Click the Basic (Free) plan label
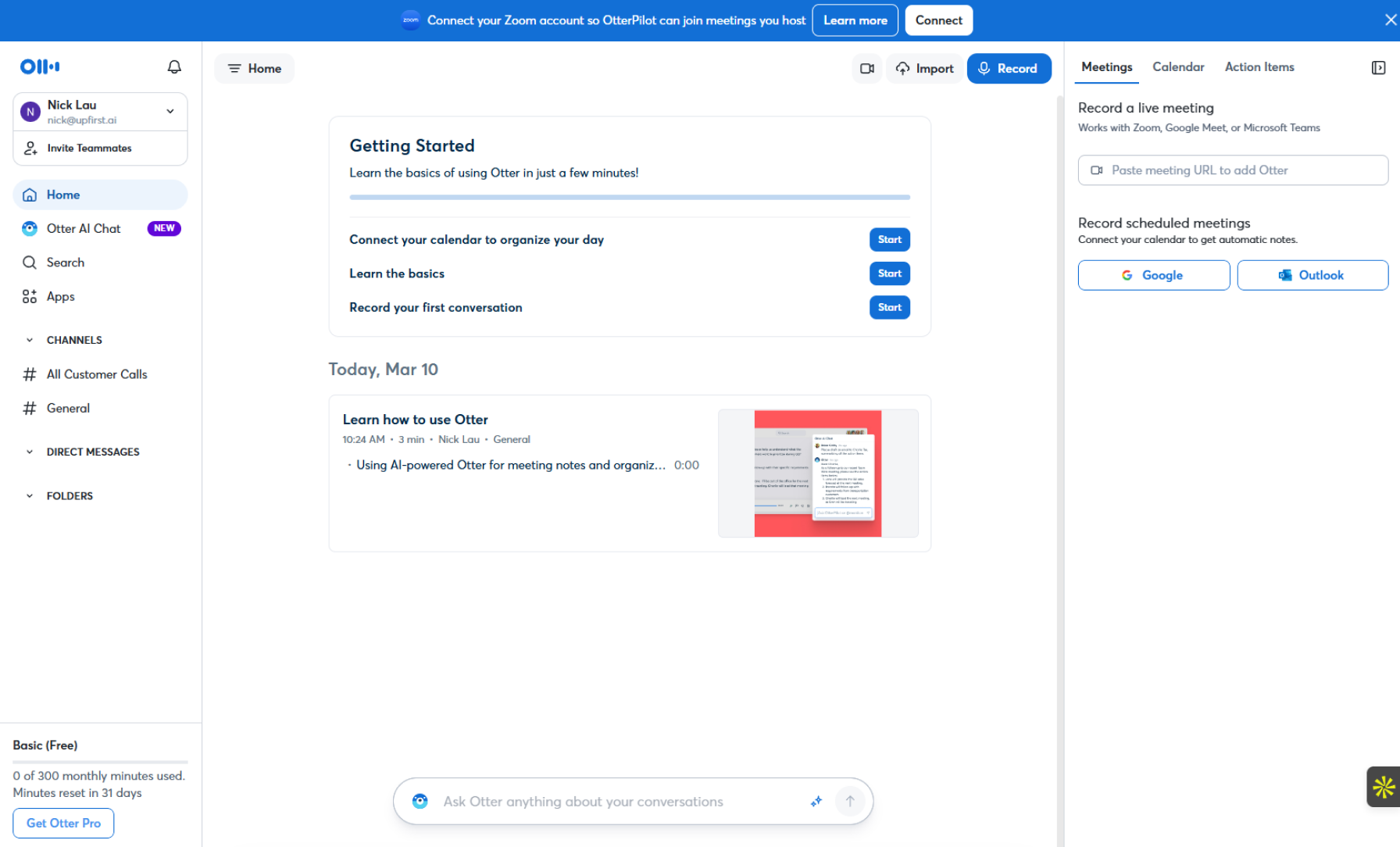Screen dimensions: 1400x847 [x=45, y=745]
